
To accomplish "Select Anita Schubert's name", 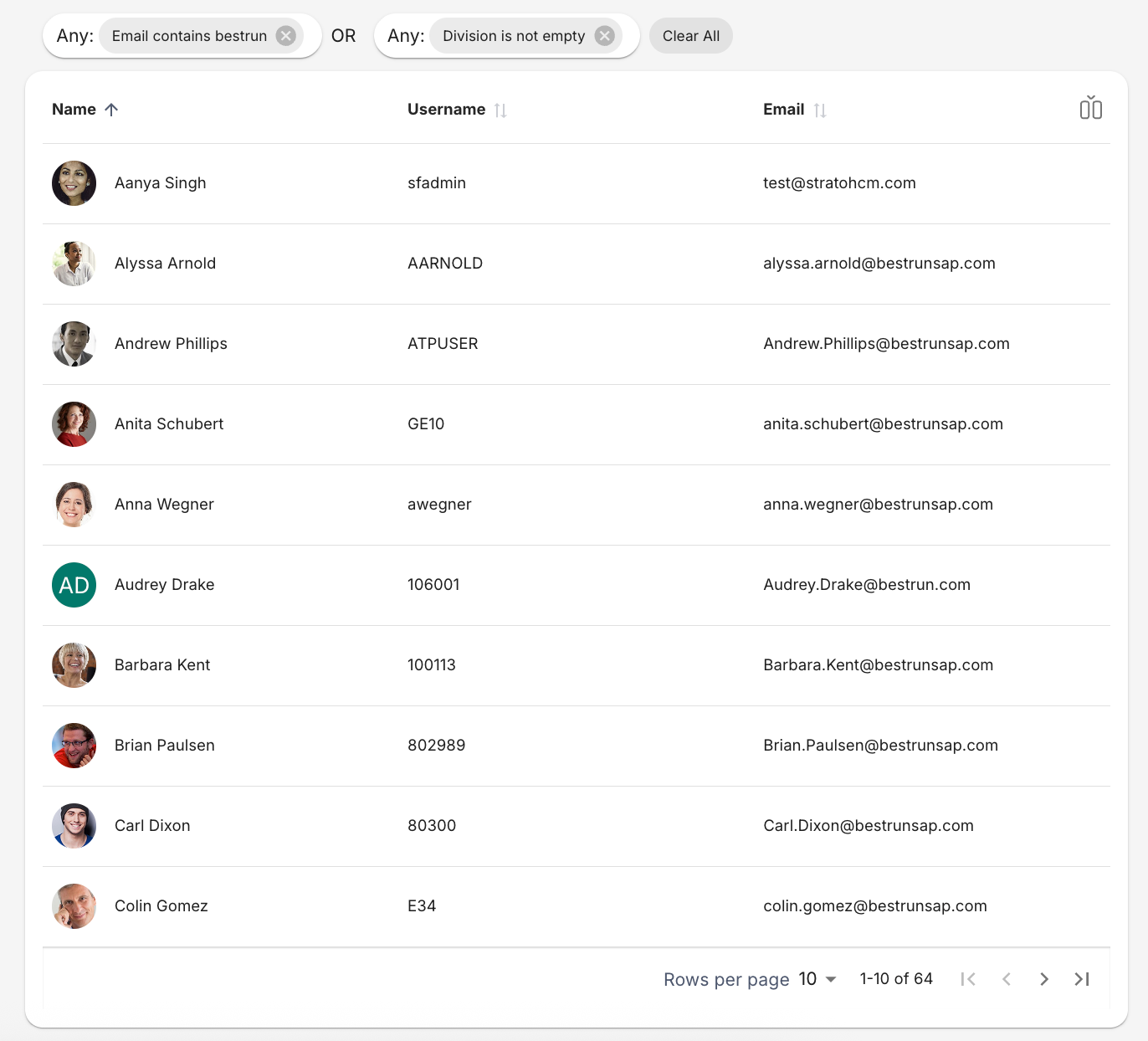I will tap(169, 424).
